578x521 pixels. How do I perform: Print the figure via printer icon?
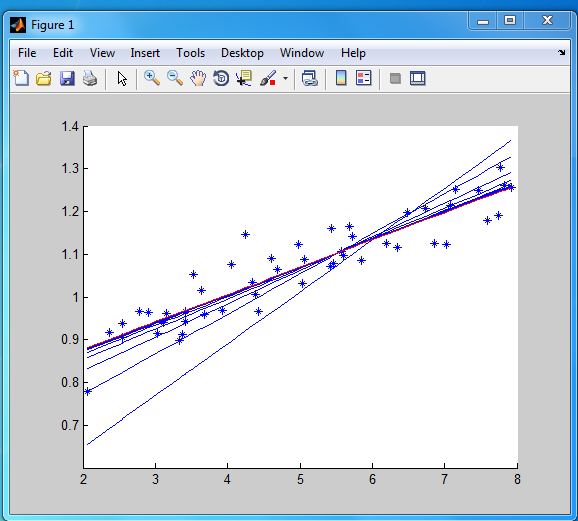tap(90, 79)
